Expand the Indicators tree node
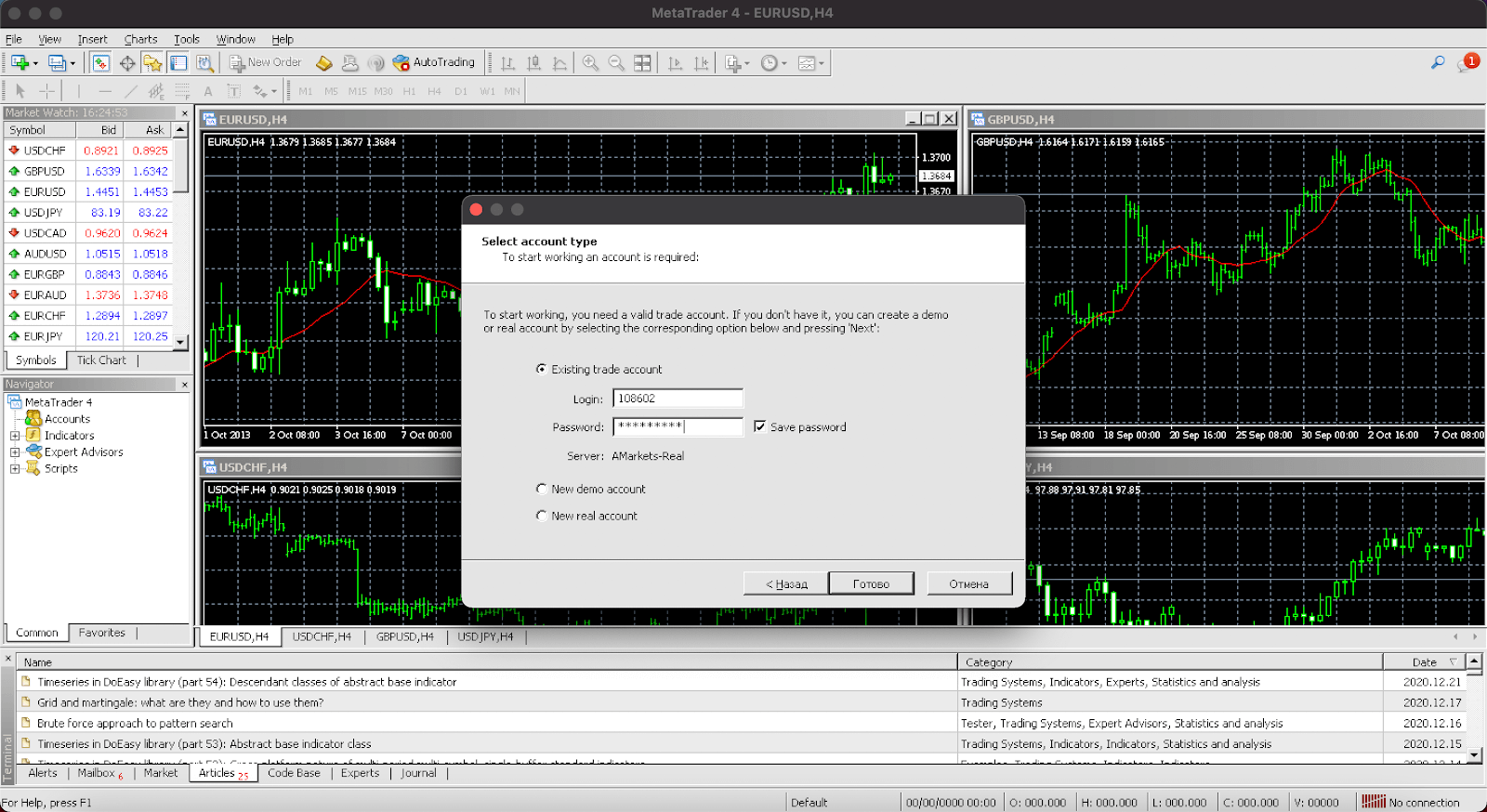The width and height of the screenshot is (1487, 812). point(15,436)
